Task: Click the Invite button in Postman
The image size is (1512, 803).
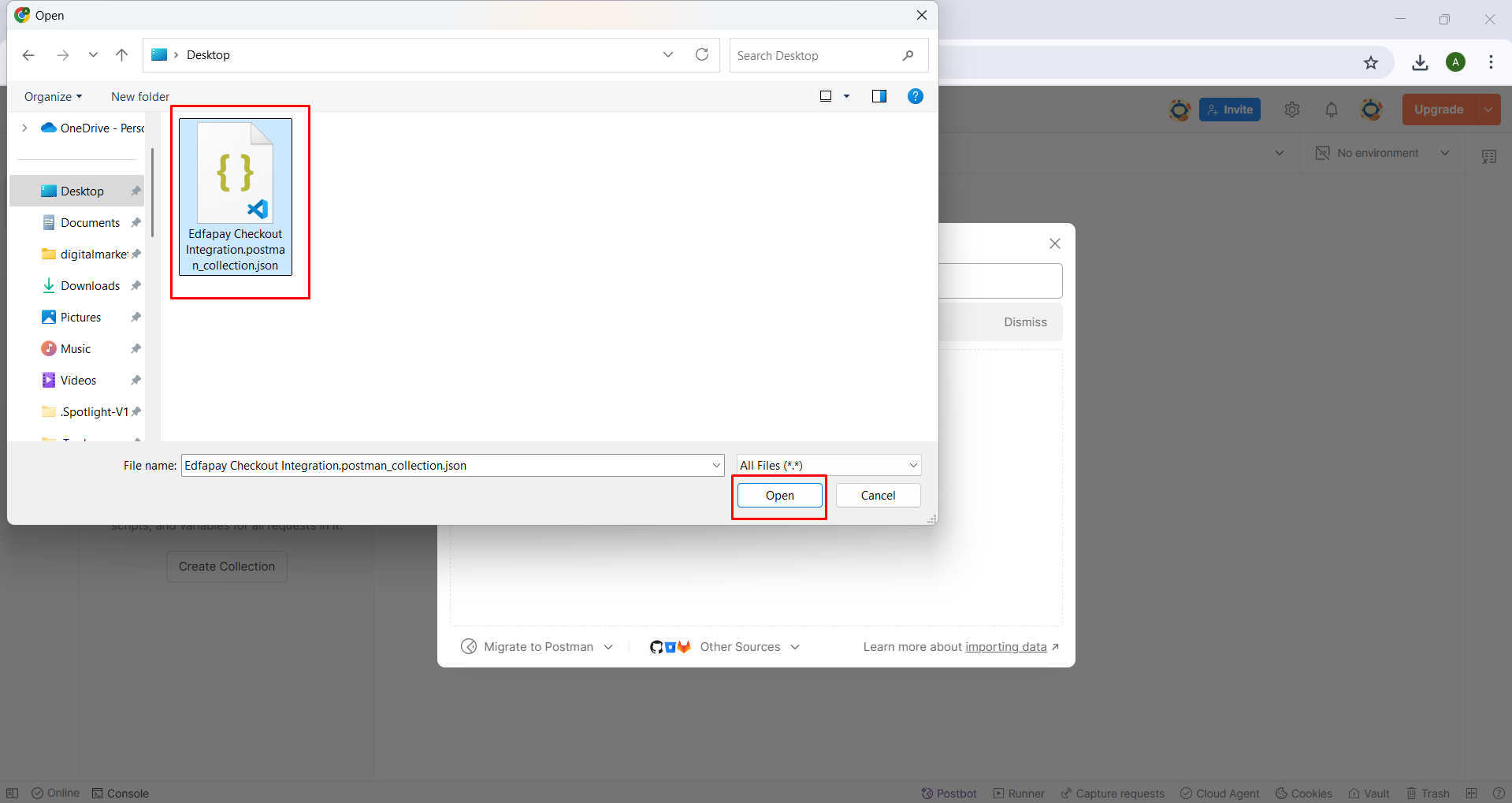Action: 1229,110
